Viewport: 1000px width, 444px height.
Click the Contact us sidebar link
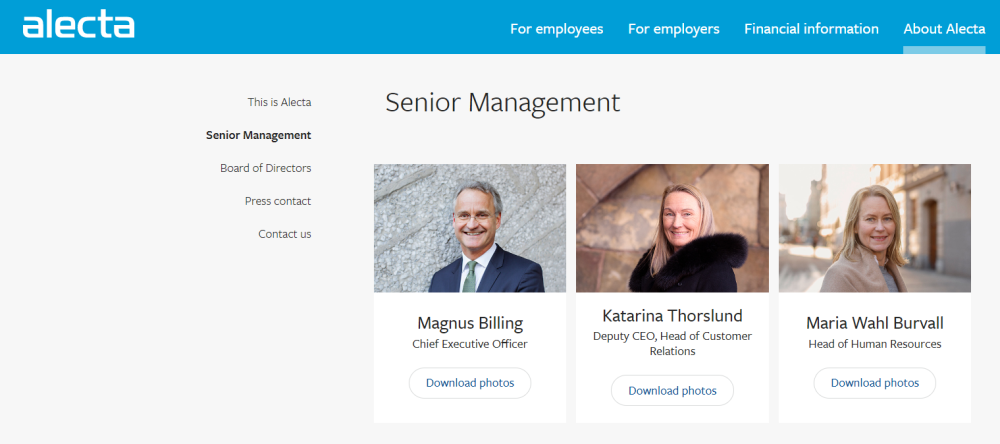tap(284, 234)
